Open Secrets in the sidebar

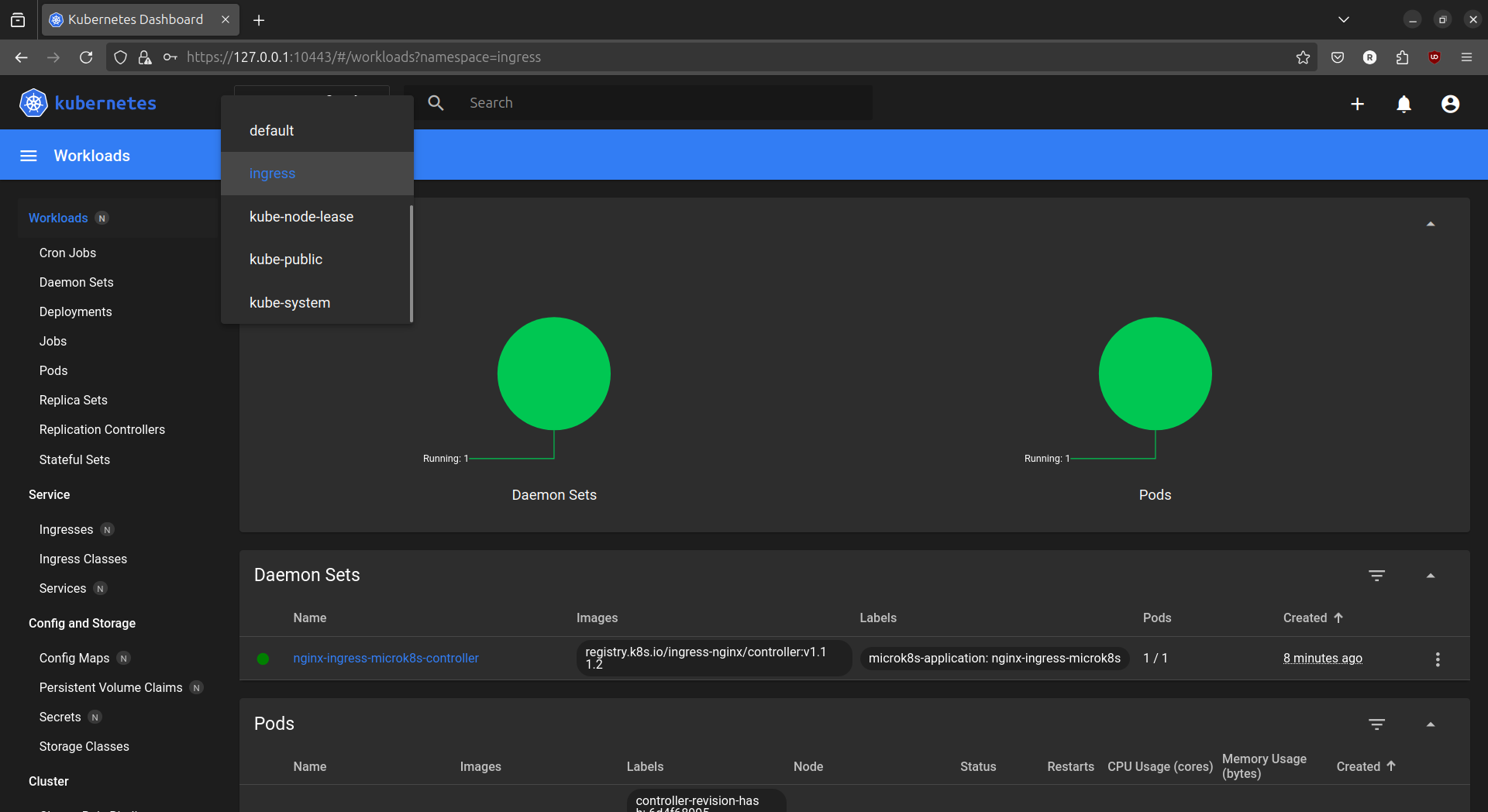[60, 717]
